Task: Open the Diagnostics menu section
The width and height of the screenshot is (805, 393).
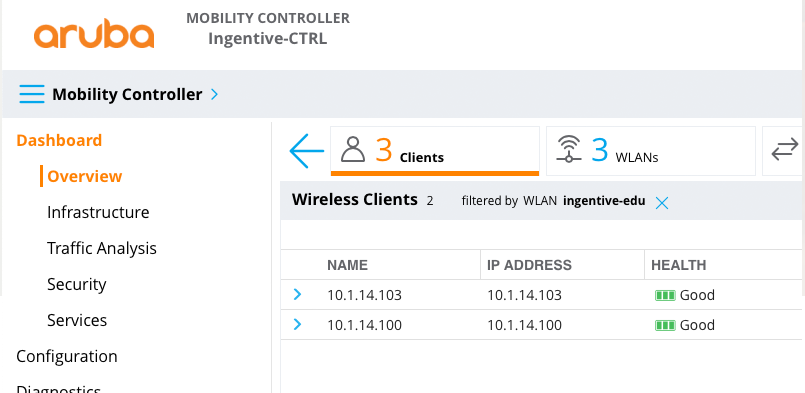Action: (59, 388)
